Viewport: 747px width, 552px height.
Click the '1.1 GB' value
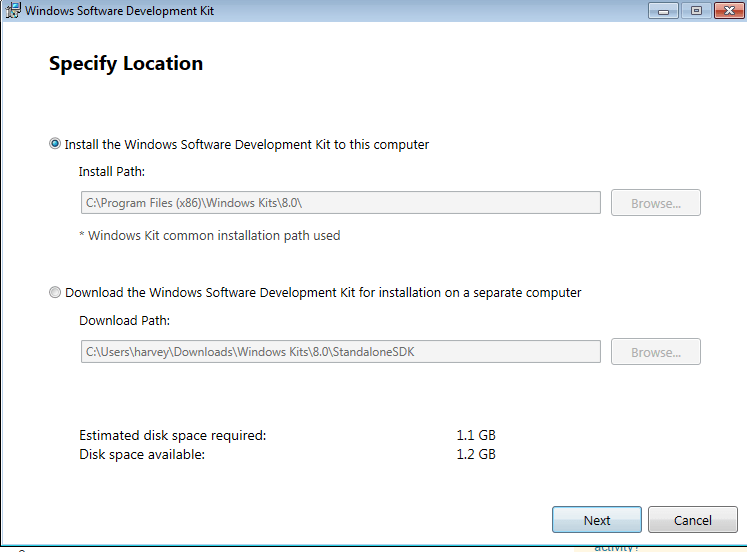[476, 435]
